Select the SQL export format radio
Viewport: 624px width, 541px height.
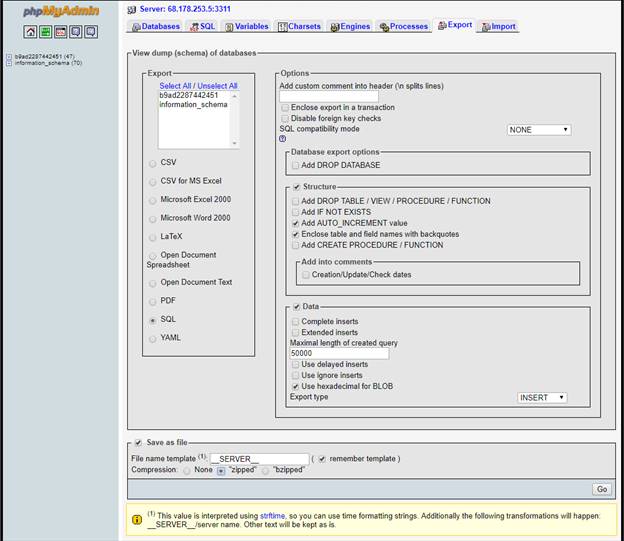[152, 320]
